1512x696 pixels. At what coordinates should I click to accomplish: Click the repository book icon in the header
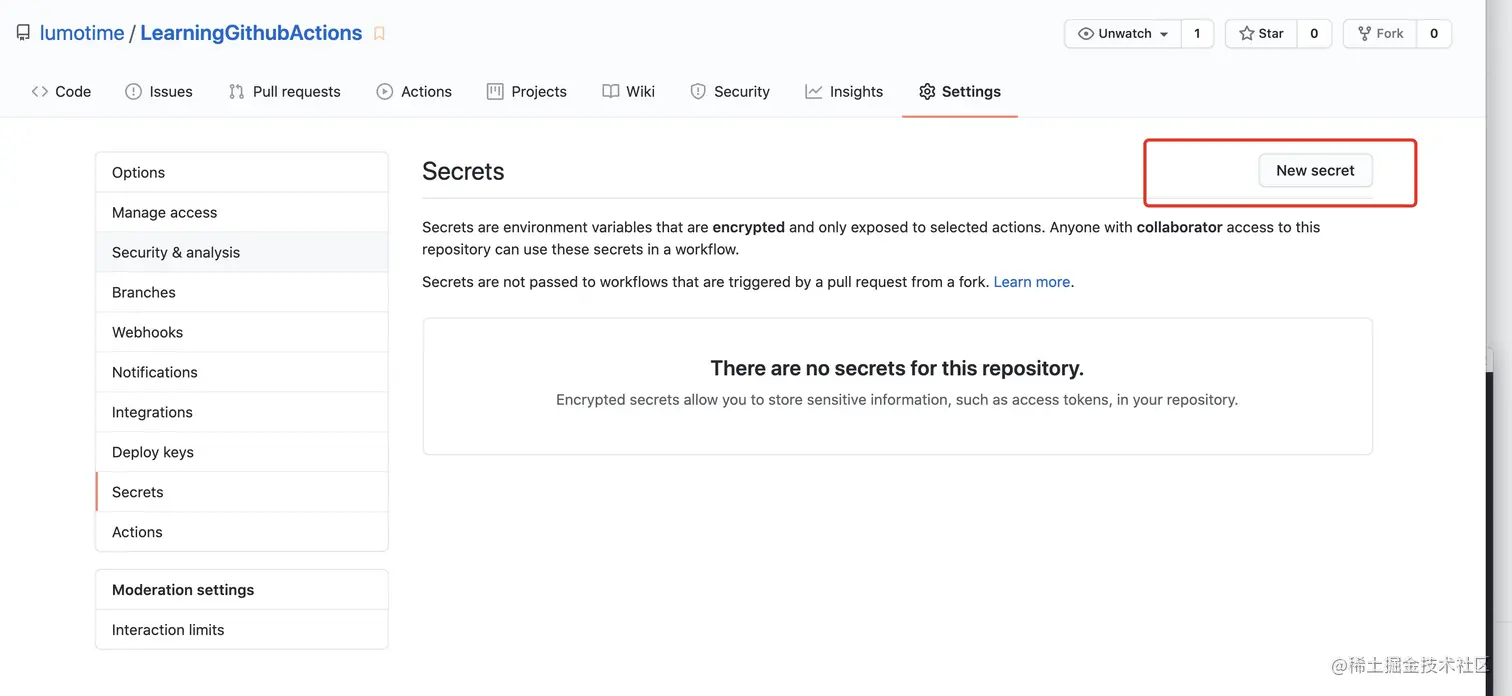click(x=22, y=31)
